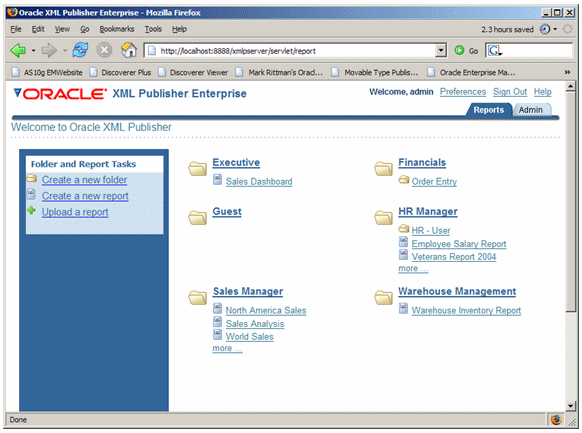Click the Veterans Report 2004 icon

(403, 255)
